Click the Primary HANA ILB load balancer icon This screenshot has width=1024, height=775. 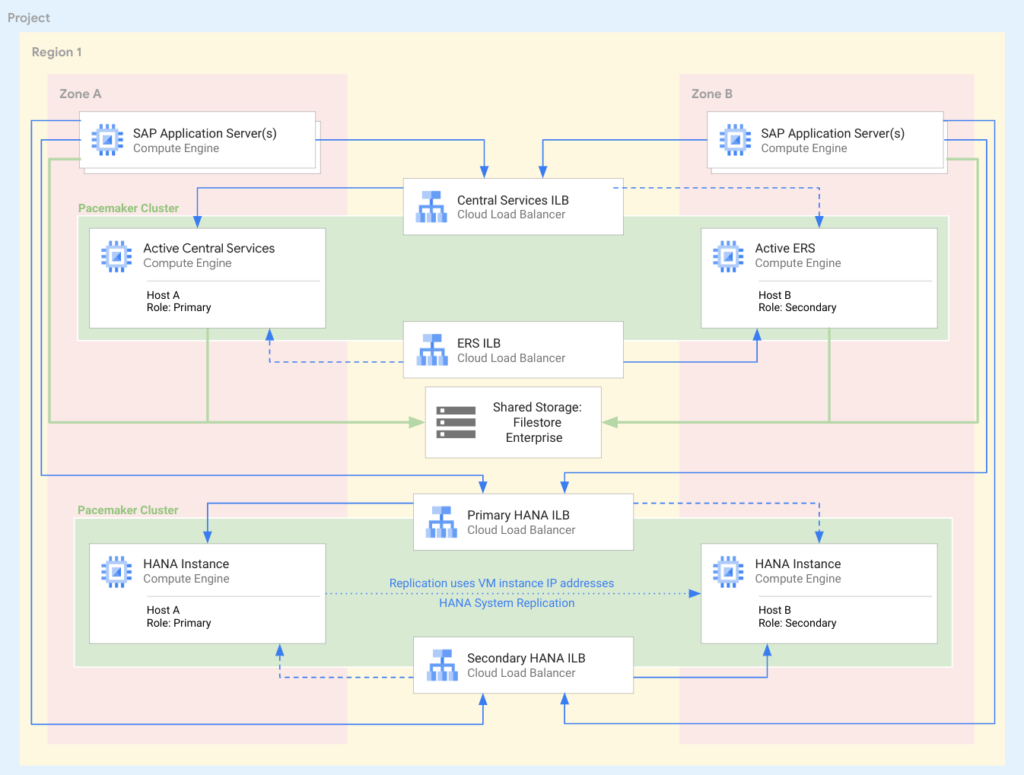pyautogui.click(x=440, y=521)
